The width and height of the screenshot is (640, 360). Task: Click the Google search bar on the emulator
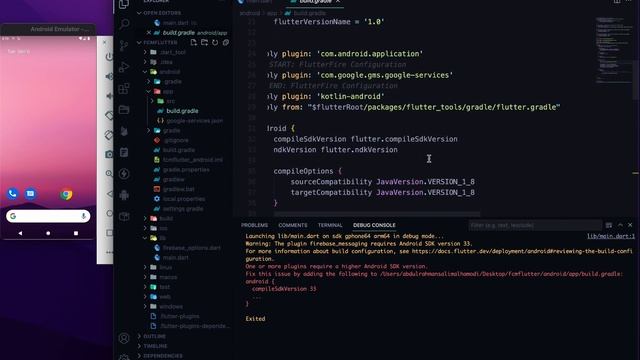pos(48,216)
